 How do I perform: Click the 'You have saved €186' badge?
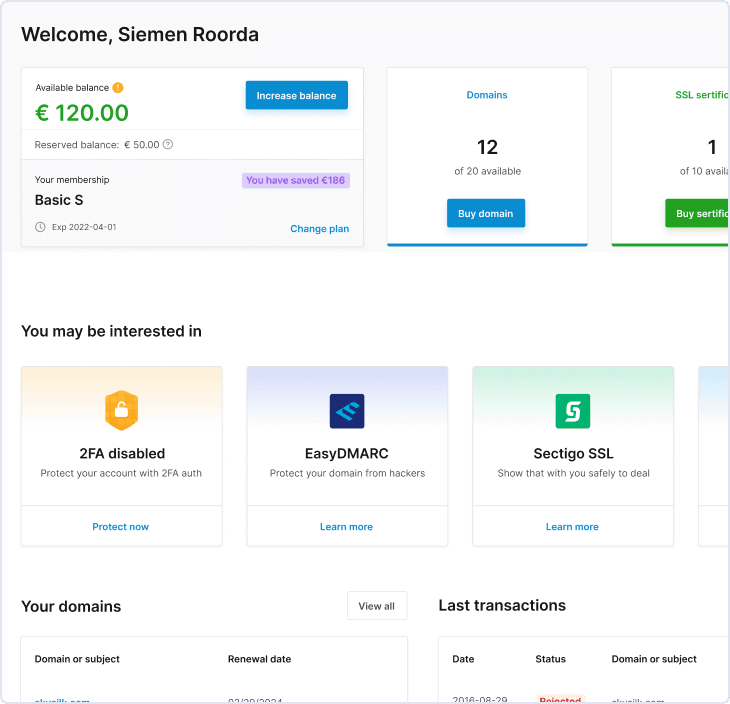coord(295,181)
